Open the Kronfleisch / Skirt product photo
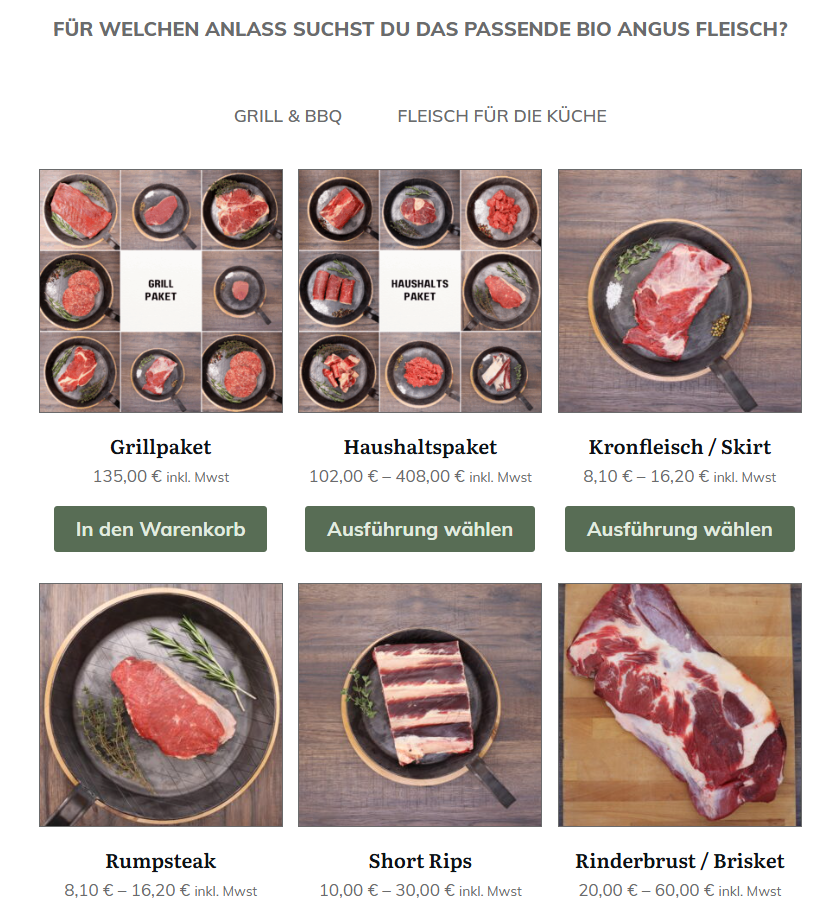 tap(679, 291)
